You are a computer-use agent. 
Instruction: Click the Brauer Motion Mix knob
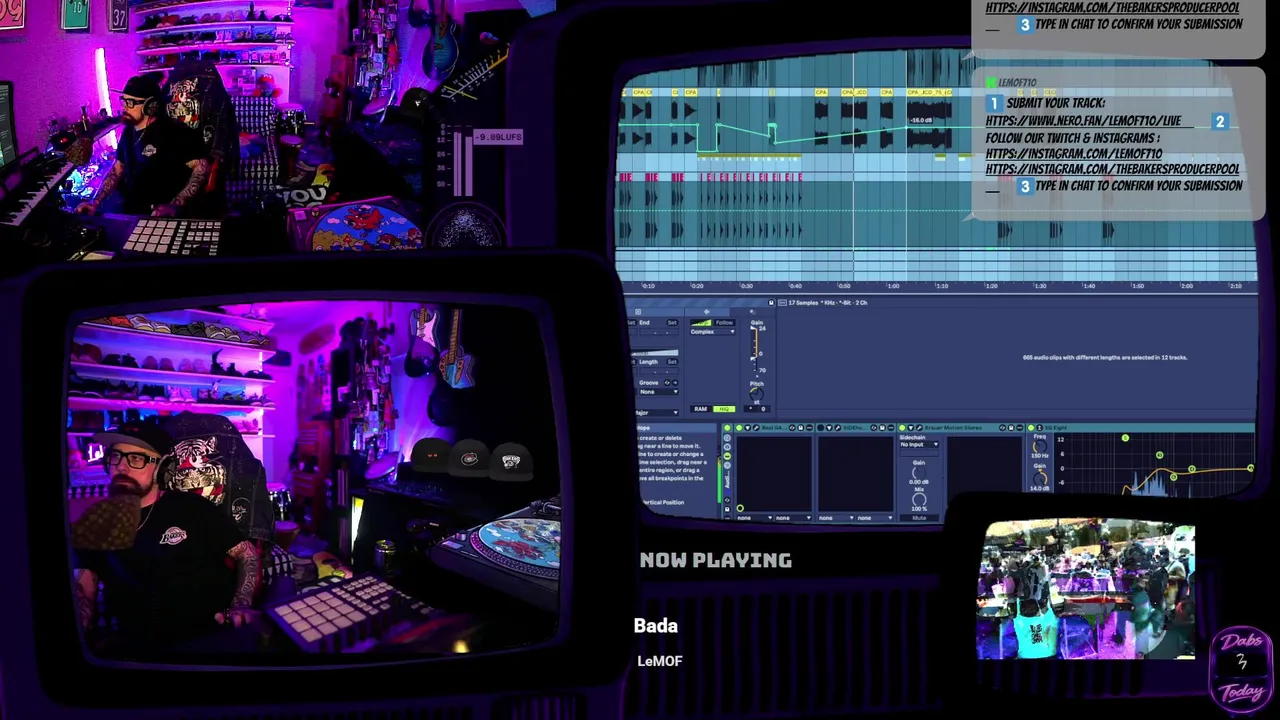click(919, 499)
